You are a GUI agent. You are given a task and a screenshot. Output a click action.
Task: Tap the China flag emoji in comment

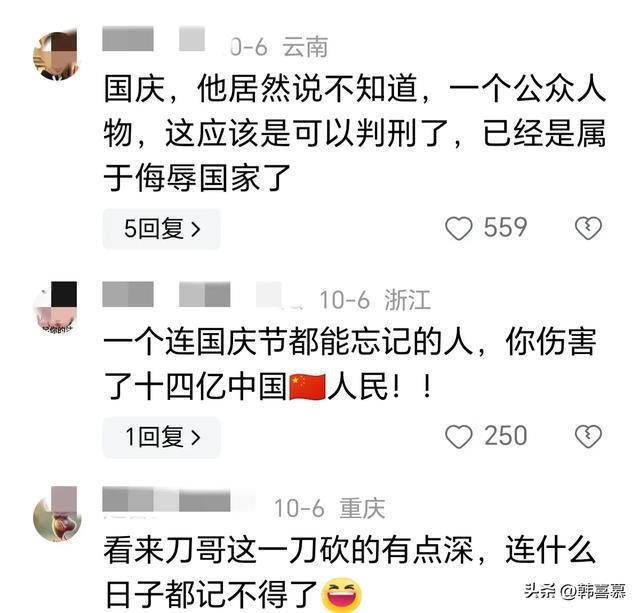click(x=307, y=386)
